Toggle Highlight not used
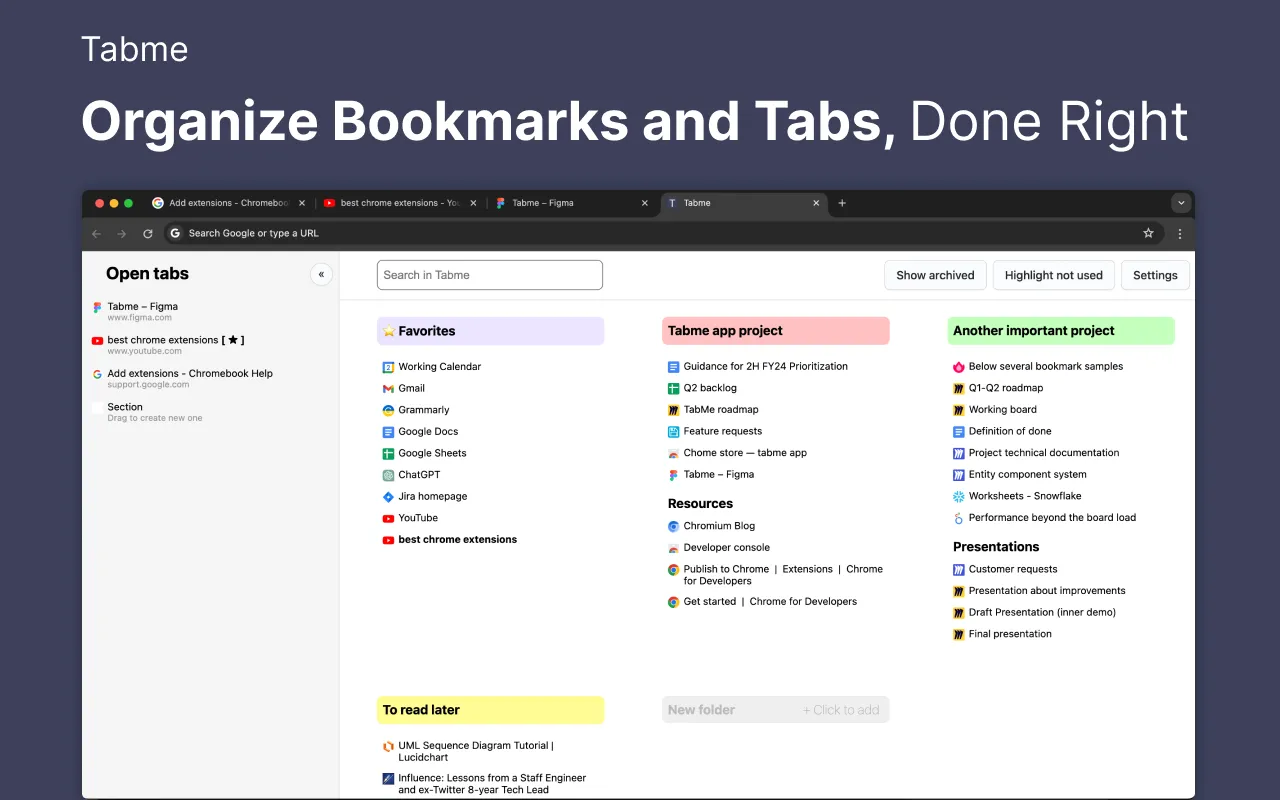 (x=1053, y=274)
